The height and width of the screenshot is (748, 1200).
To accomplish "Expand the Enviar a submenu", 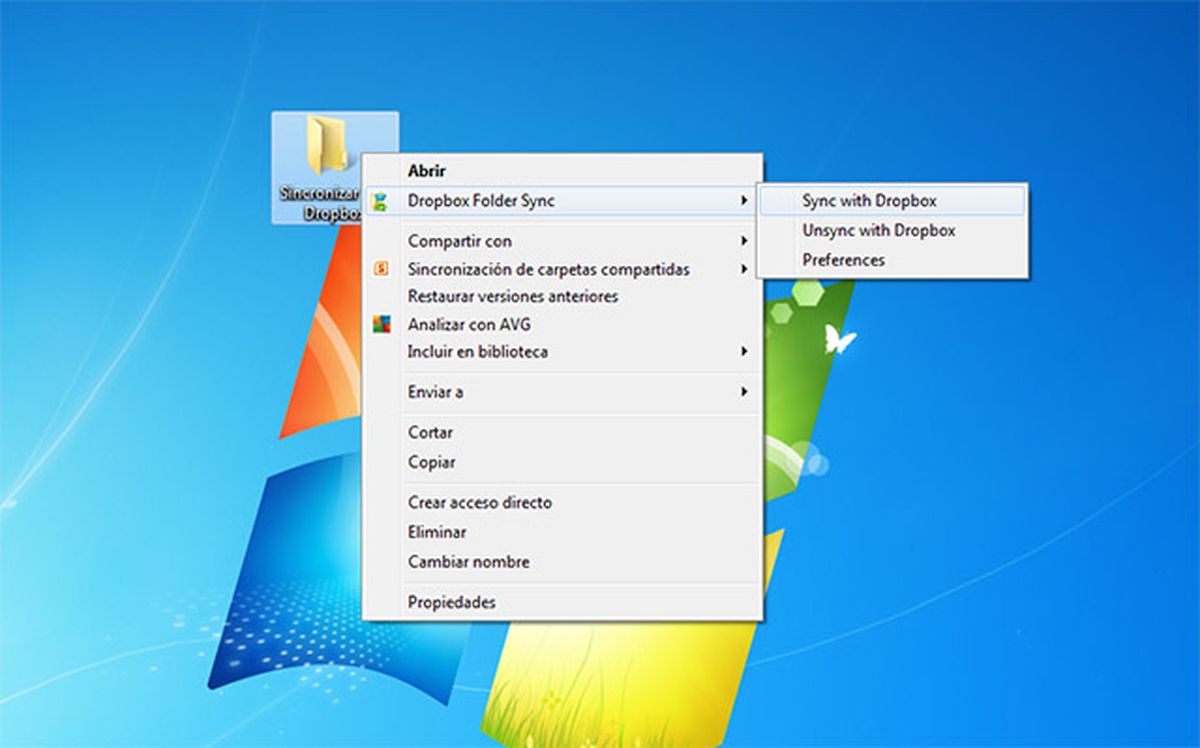I will pos(434,392).
